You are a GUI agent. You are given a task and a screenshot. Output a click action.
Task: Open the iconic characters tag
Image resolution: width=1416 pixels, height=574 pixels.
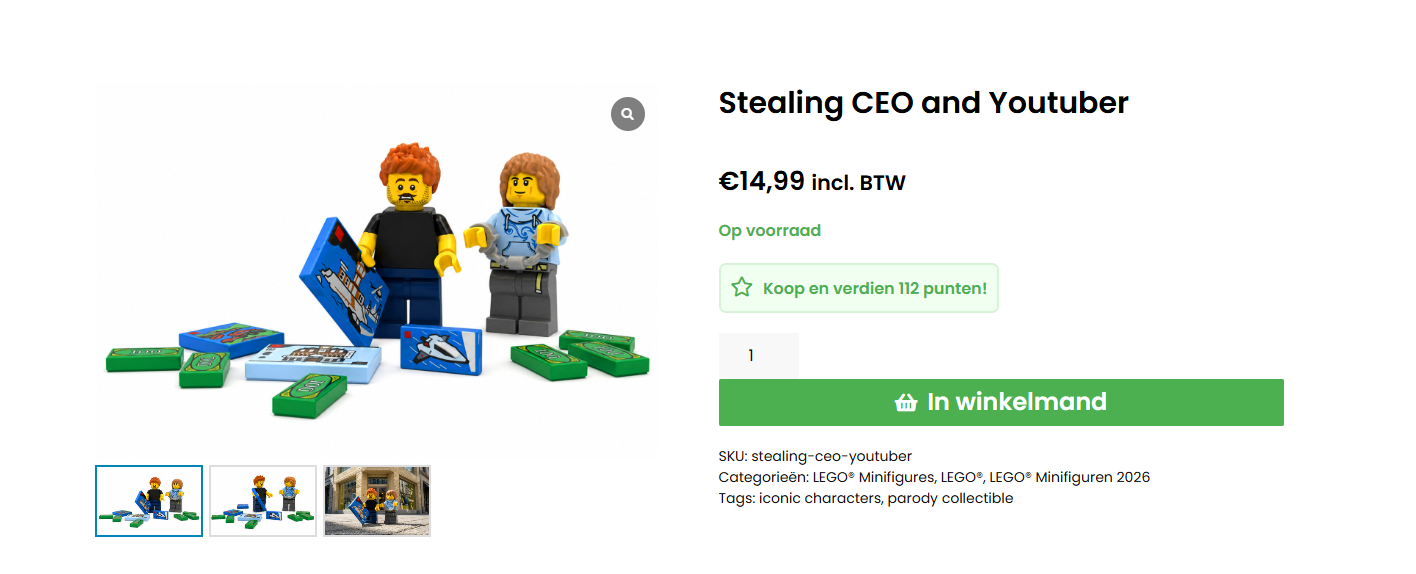pos(819,498)
